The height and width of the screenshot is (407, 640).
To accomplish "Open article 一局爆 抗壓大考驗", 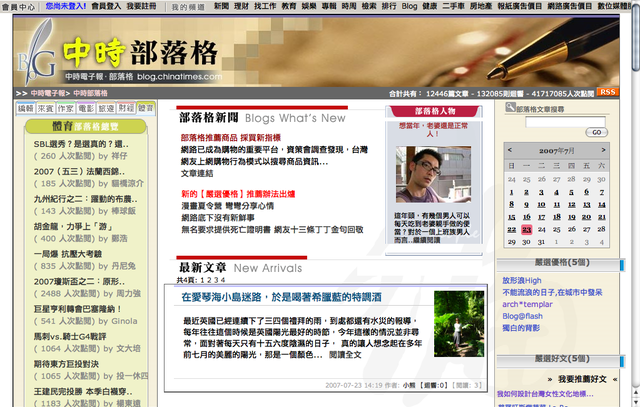I will 67,254.
